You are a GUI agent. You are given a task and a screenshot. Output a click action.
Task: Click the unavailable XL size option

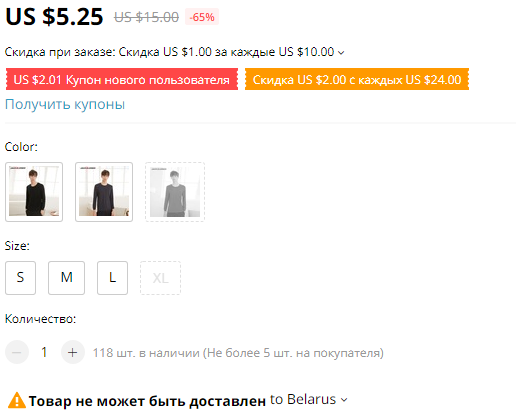tap(160, 278)
